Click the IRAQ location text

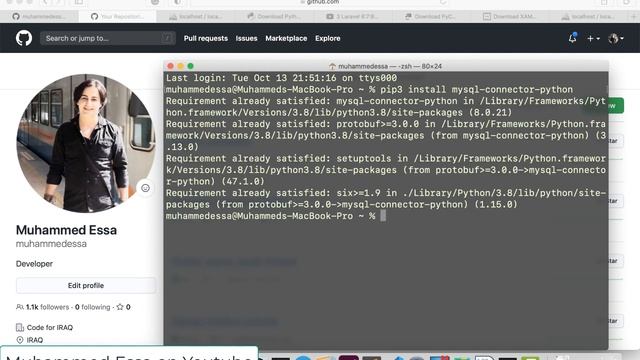(35, 340)
